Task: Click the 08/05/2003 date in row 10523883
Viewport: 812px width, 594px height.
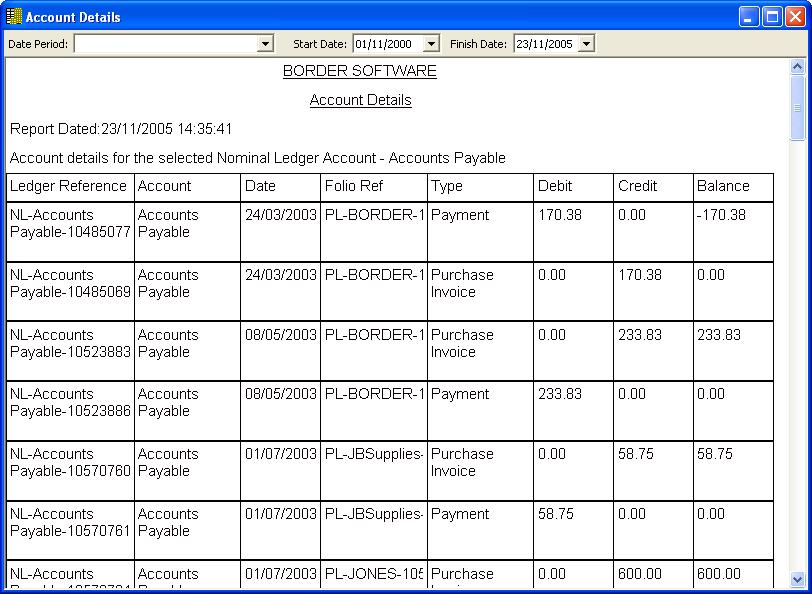Action: point(281,335)
